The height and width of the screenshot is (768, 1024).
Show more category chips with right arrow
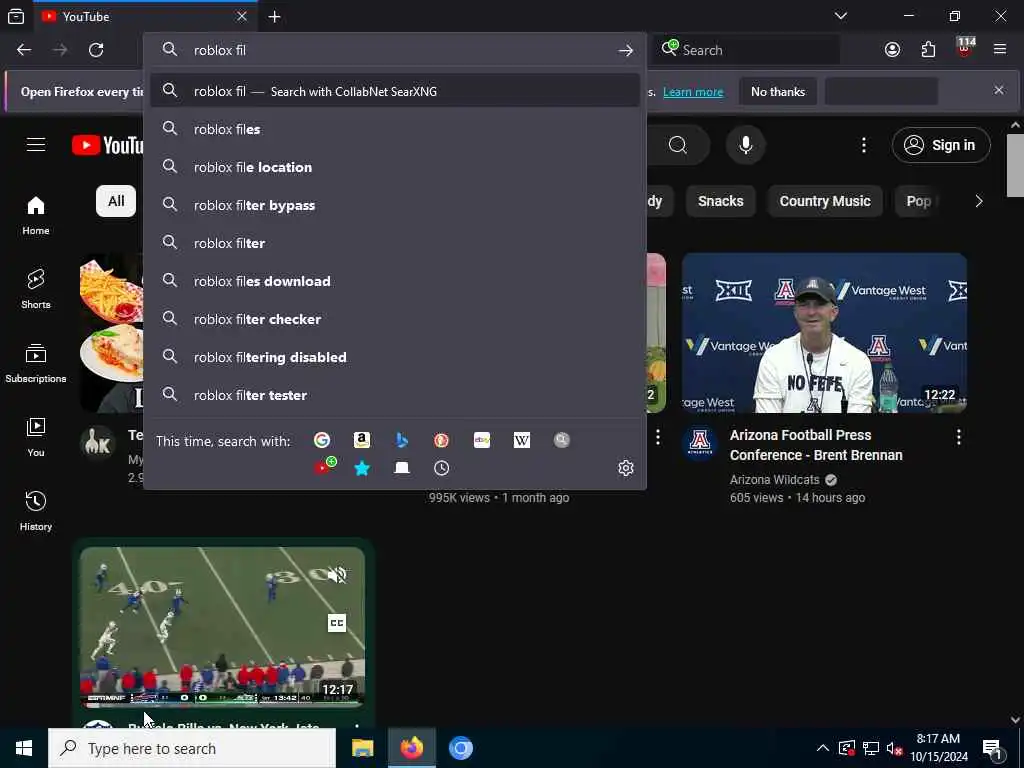click(x=978, y=201)
